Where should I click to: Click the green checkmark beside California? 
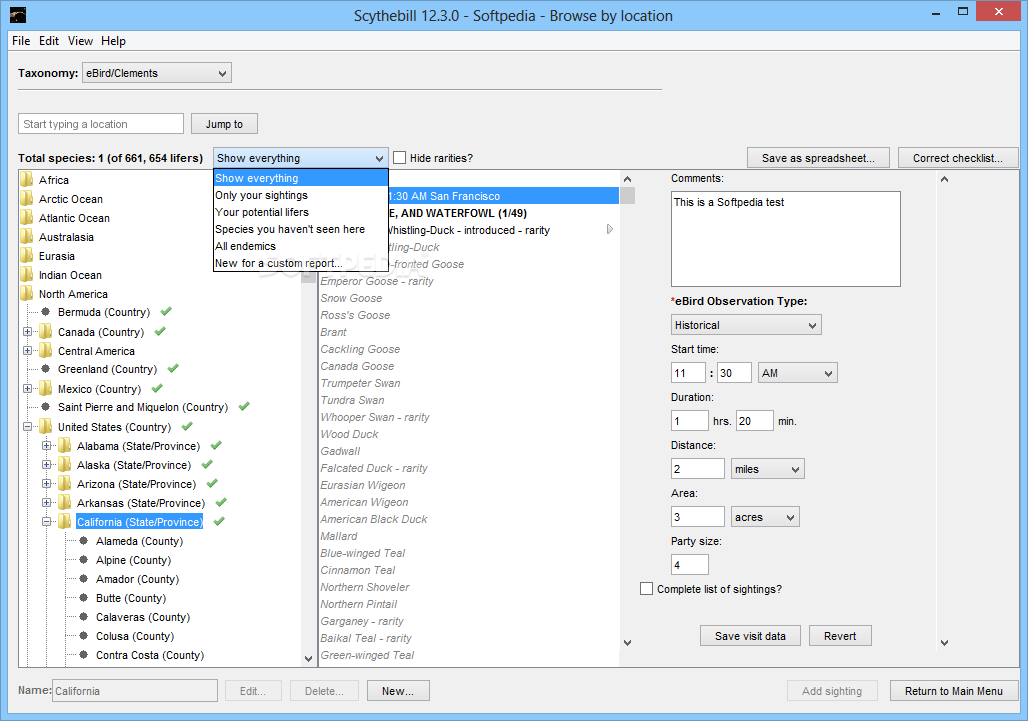coord(219,521)
